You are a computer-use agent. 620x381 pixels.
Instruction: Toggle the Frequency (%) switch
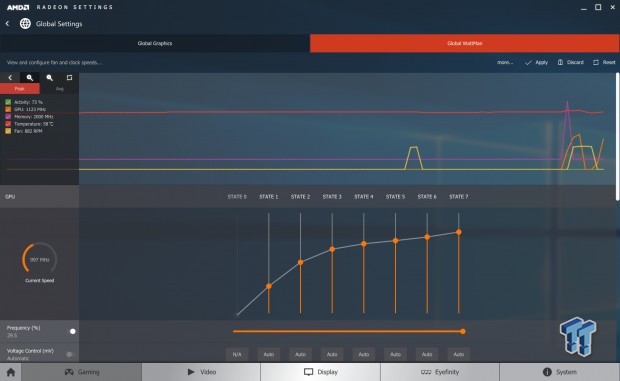[x=71, y=331]
